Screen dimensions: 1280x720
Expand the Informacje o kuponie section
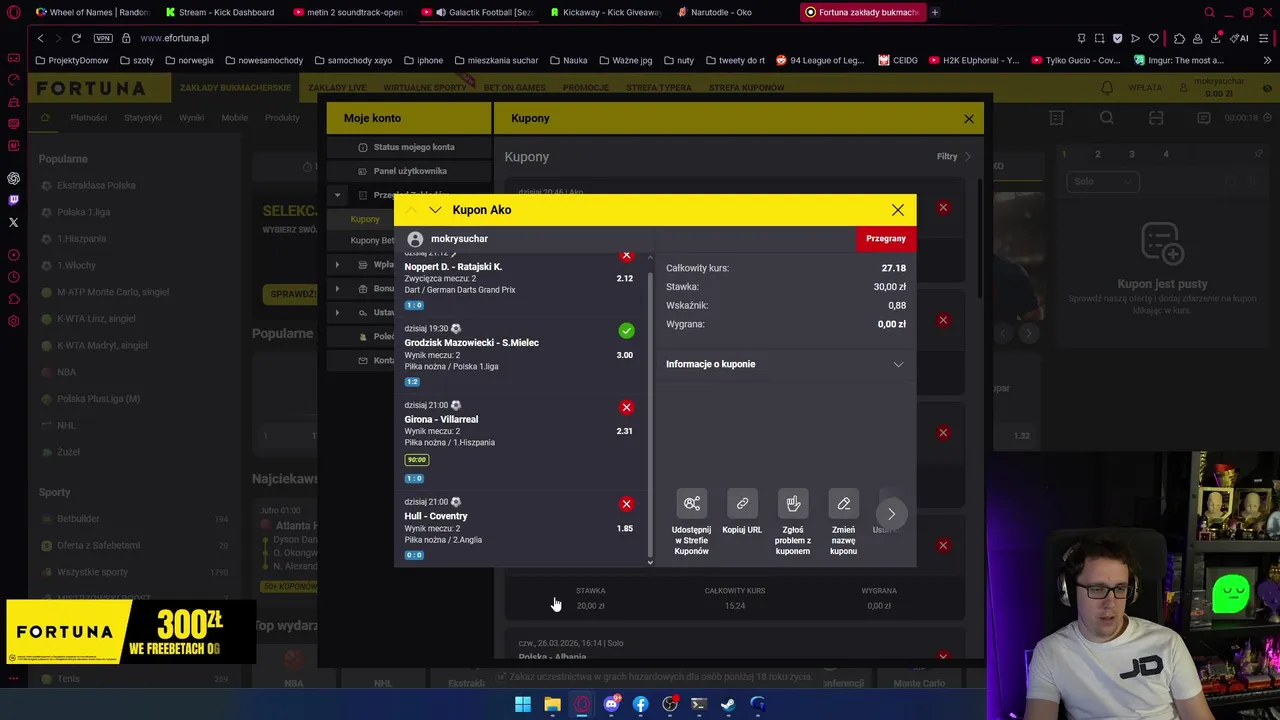tap(785, 364)
